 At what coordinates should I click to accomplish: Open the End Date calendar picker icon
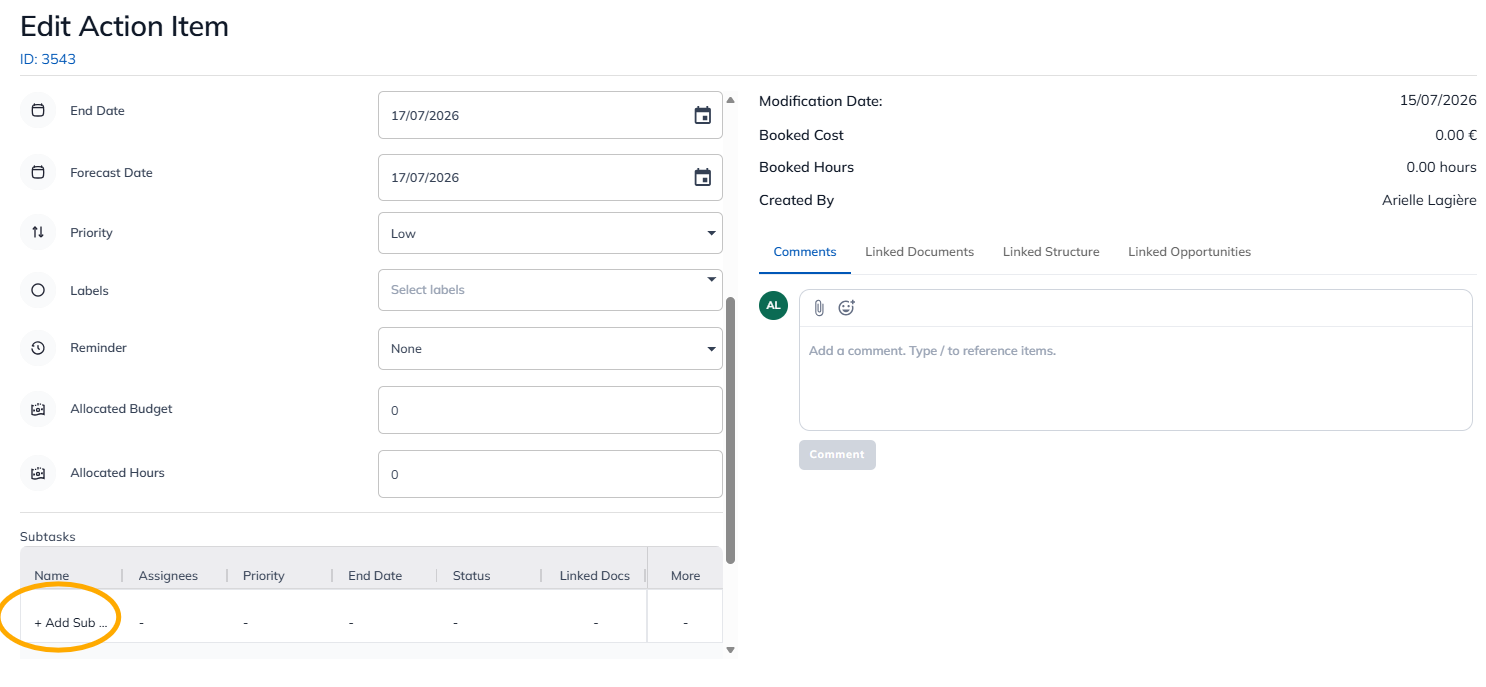[x=703, y=115]
